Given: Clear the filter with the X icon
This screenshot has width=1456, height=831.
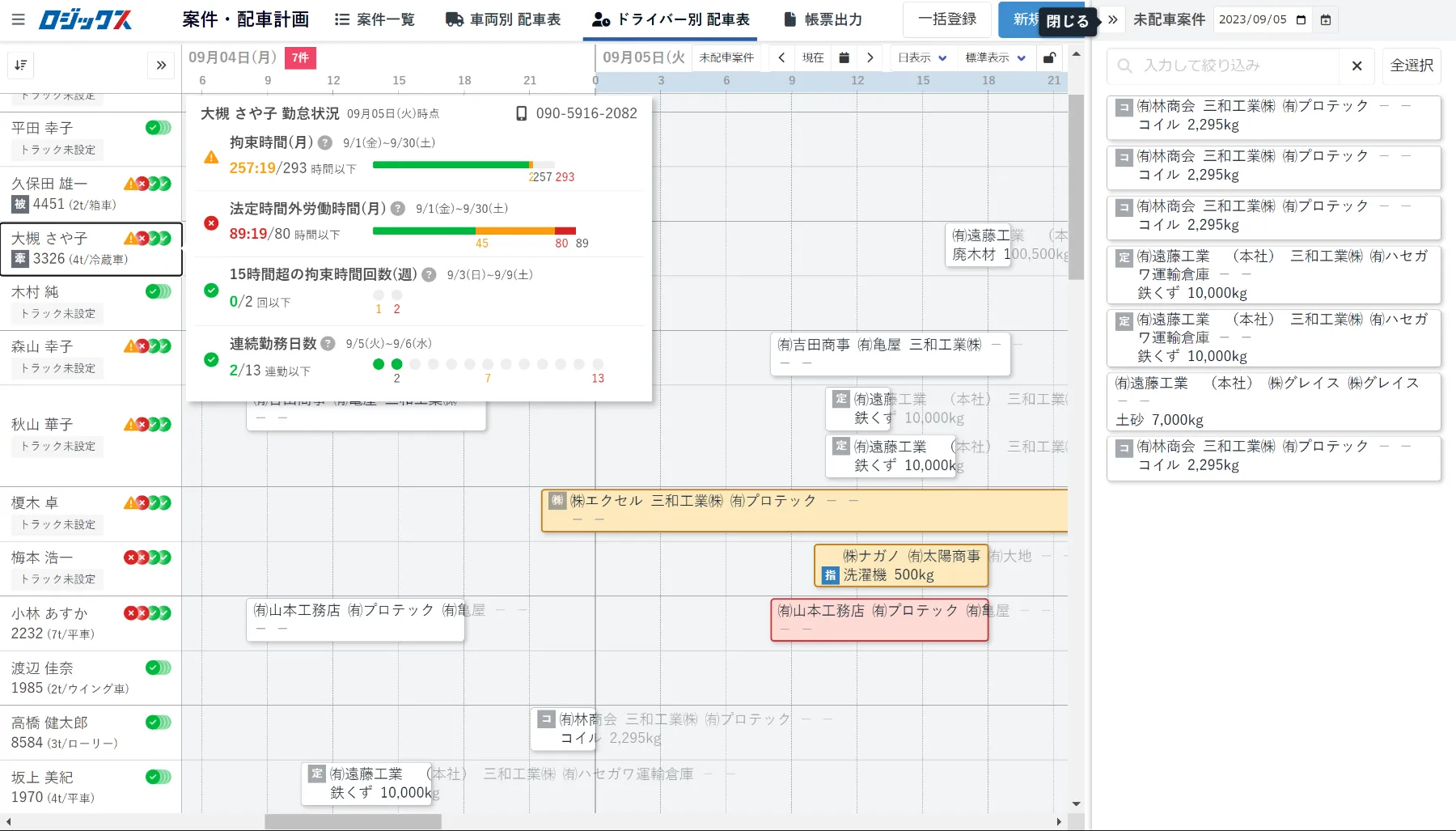Looking at the screenshot, I should click(x=1357, y=66).
